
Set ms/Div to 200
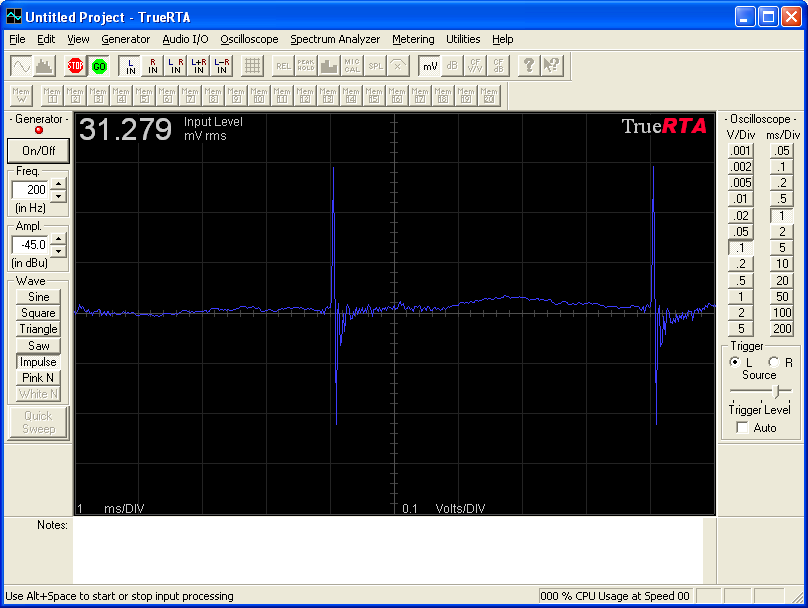(782, 329)
